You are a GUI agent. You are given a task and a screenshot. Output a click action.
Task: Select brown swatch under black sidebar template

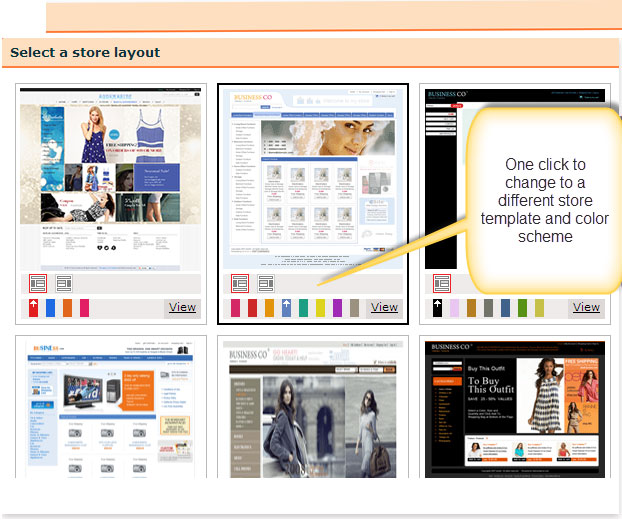471,308
